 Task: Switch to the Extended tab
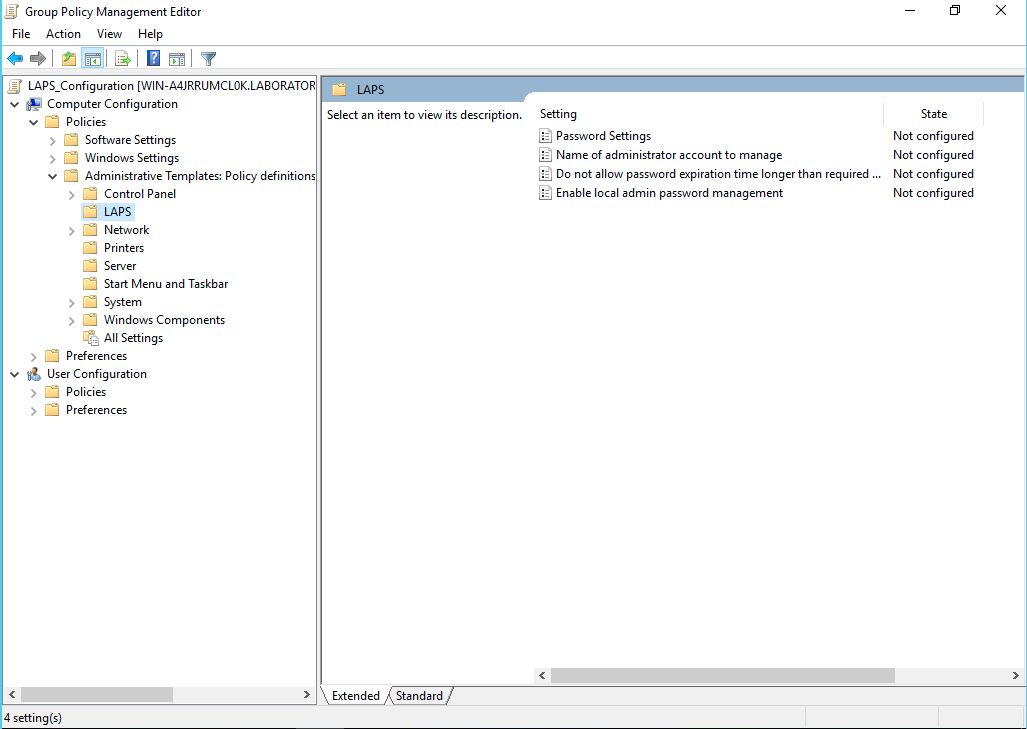point(356,696)
